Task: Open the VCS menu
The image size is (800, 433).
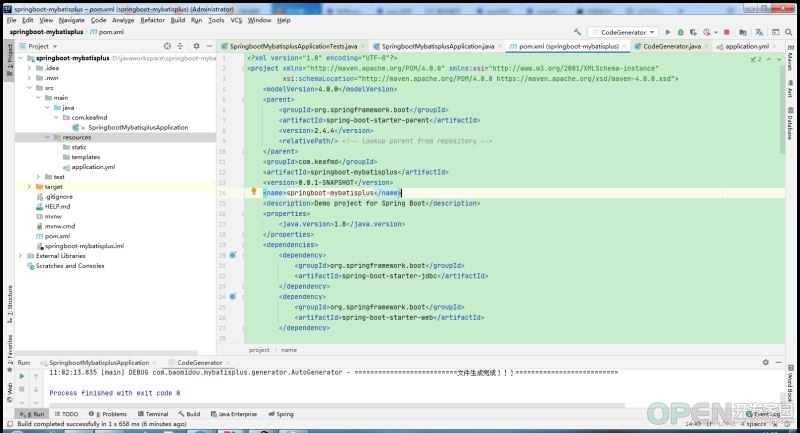Action: click(x=236, y=20)
